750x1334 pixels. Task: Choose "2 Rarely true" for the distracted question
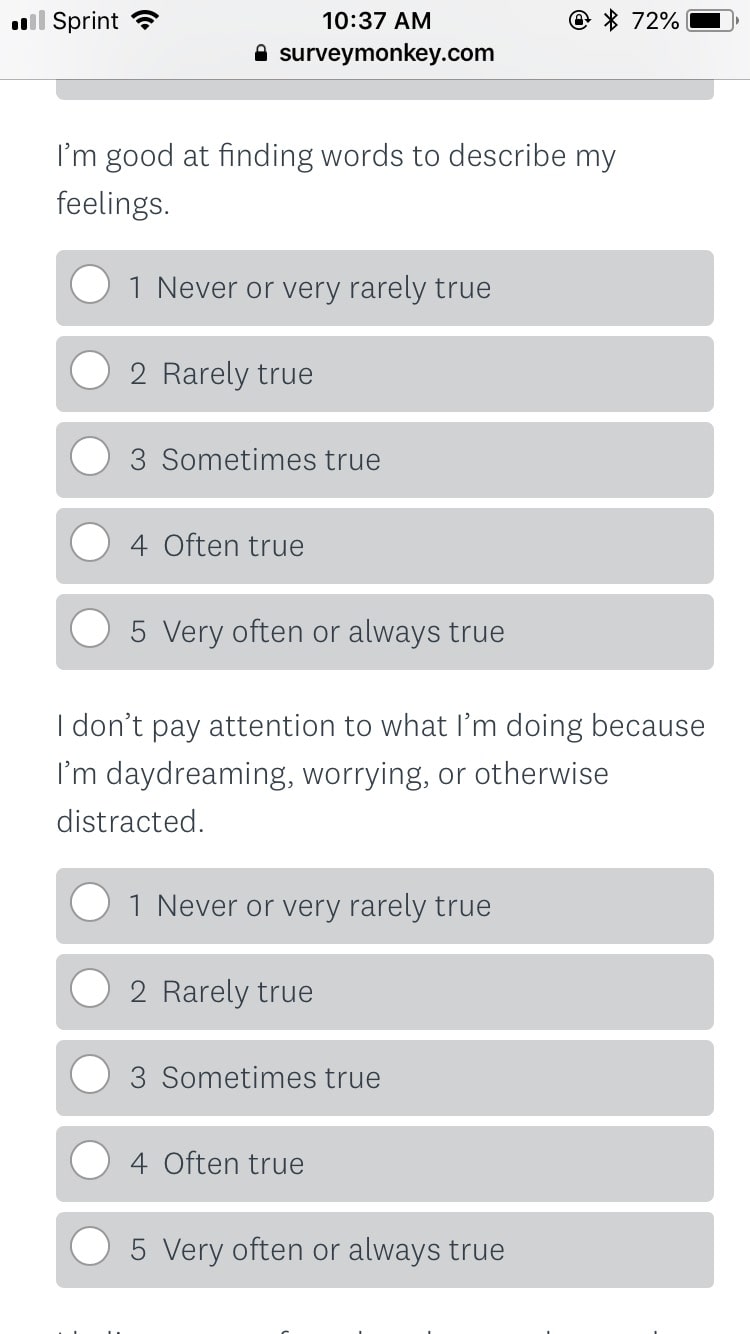click(90, 992)
